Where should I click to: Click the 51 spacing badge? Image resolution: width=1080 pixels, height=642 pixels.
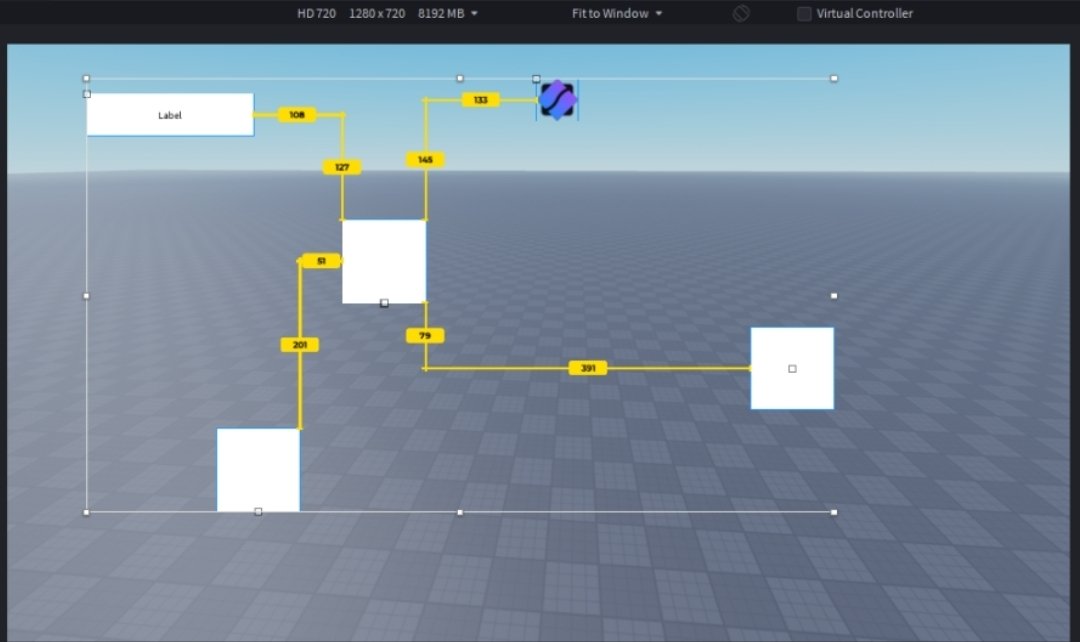[320, 260]
